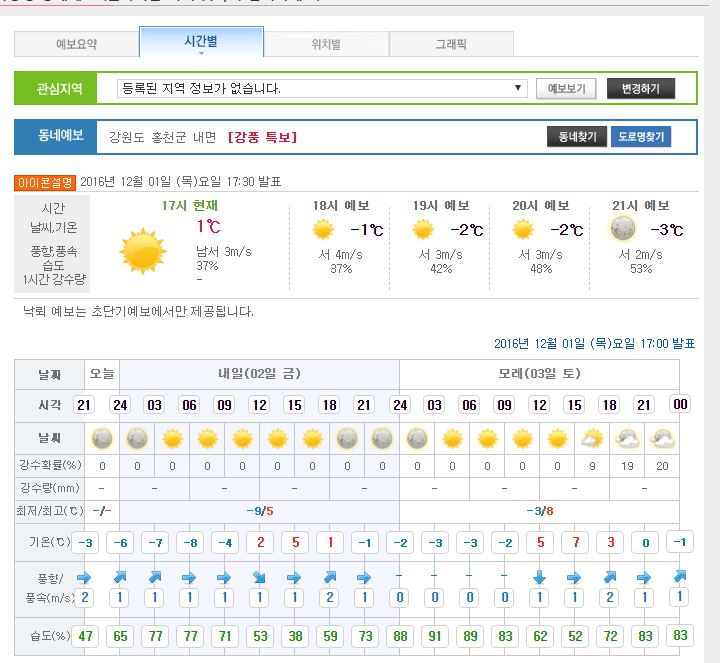The height and width of the screenshot is (663, 720).
Task: Open the 강풍 특보 warning link
Action: coord(262,137)
